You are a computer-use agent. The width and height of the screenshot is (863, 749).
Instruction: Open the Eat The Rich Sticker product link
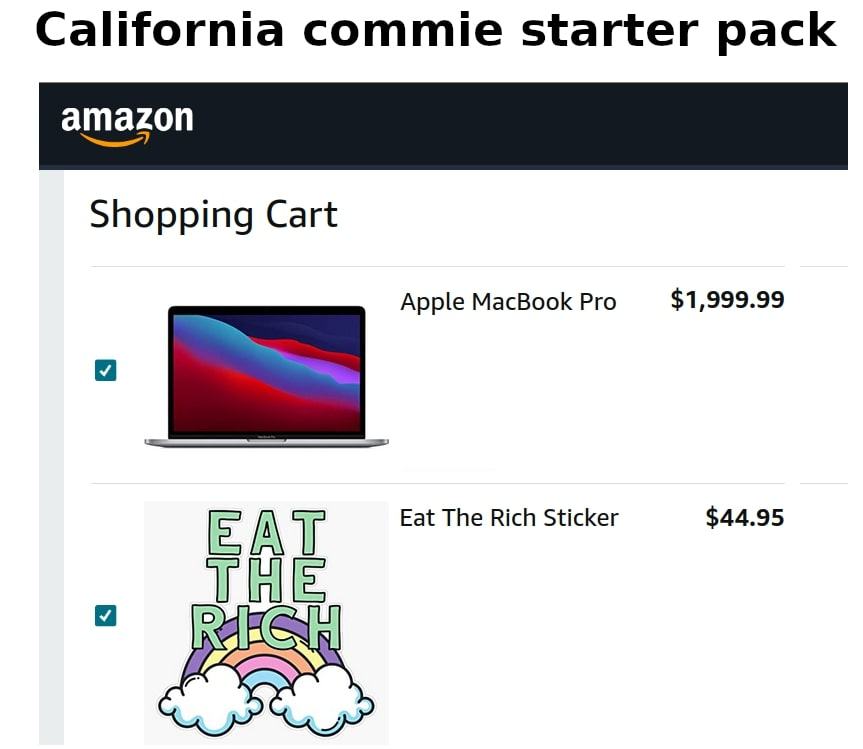click(509, 518)
